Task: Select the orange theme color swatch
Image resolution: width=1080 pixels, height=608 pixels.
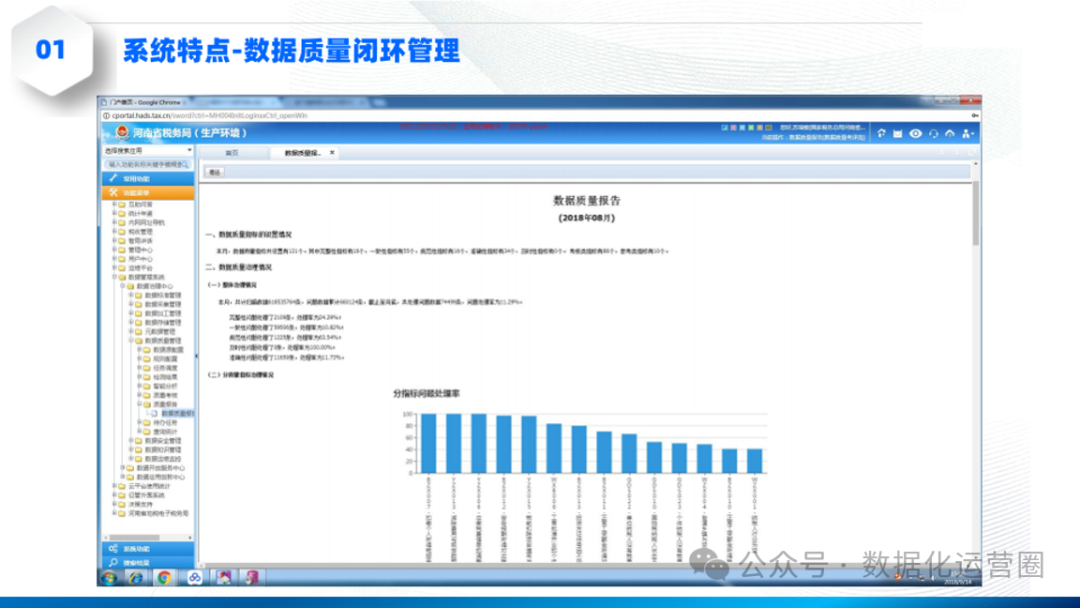Action: tap(760, 127)
